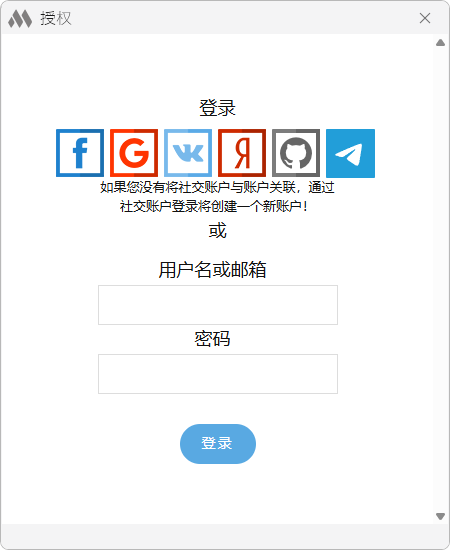
Task: Click the 用户名或邮箱 label text
Action: [213, 270]
